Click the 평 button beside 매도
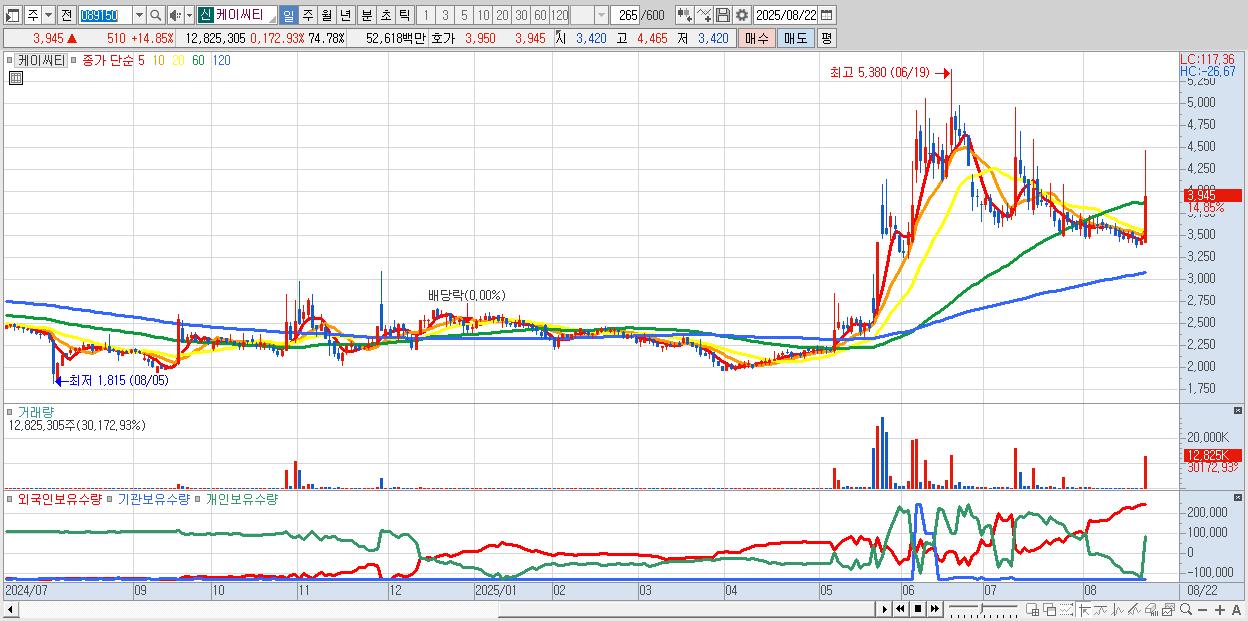Image resolution: width=1248 pixels, height=621 pixels. (826, 38)
